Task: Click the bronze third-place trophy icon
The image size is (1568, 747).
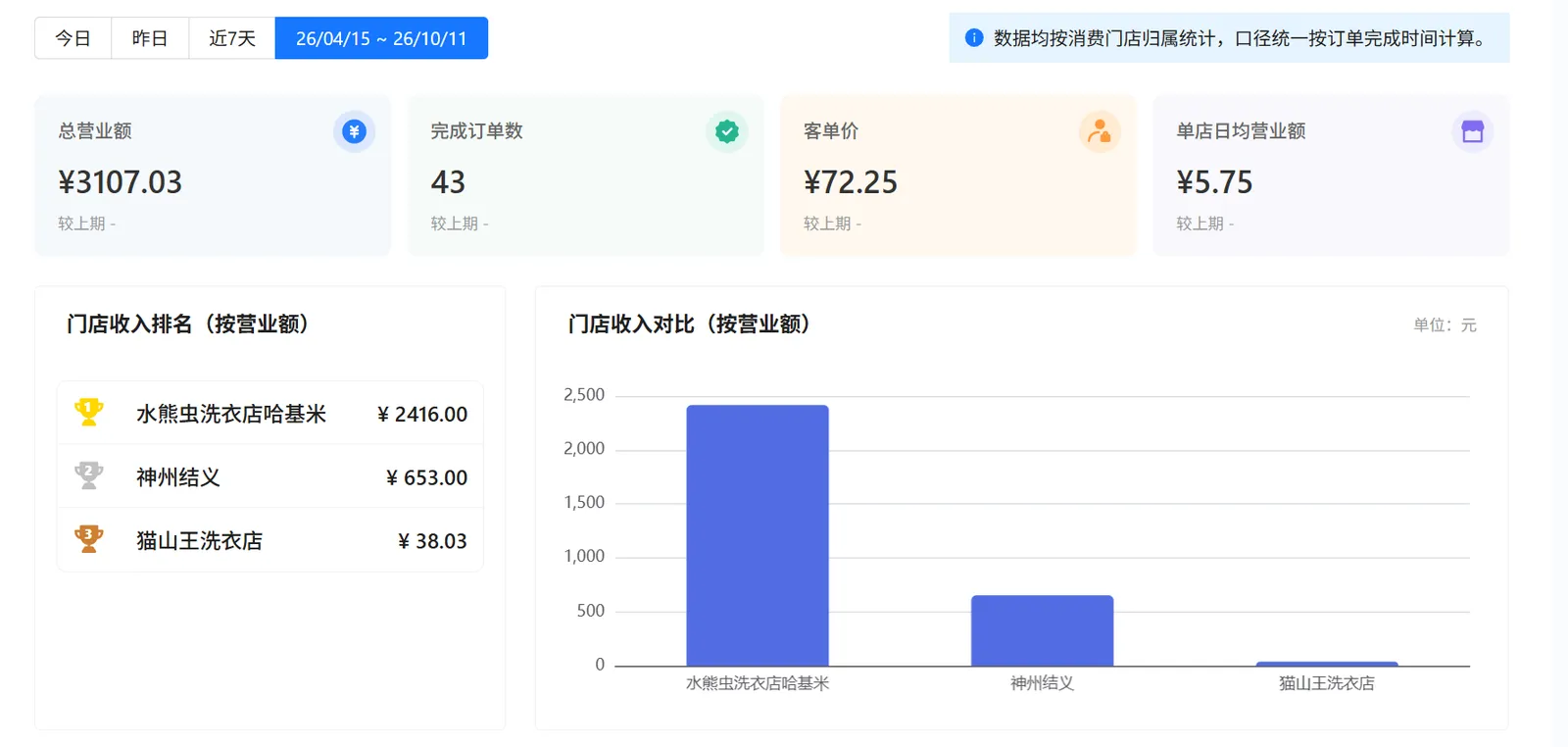Action: (89, 539)
